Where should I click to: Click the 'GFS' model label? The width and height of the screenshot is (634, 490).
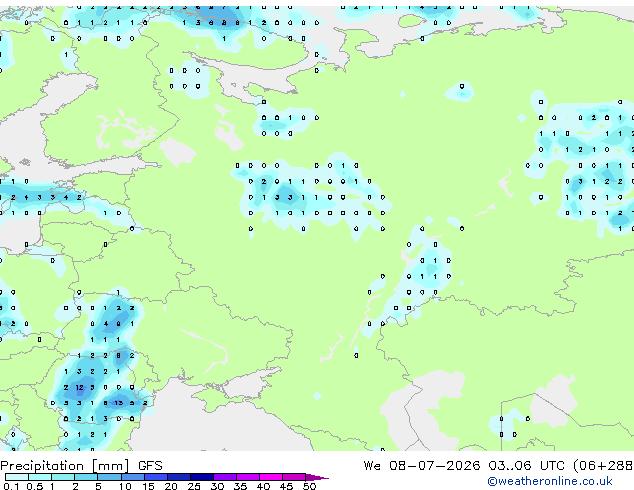[x=150, y=466]
